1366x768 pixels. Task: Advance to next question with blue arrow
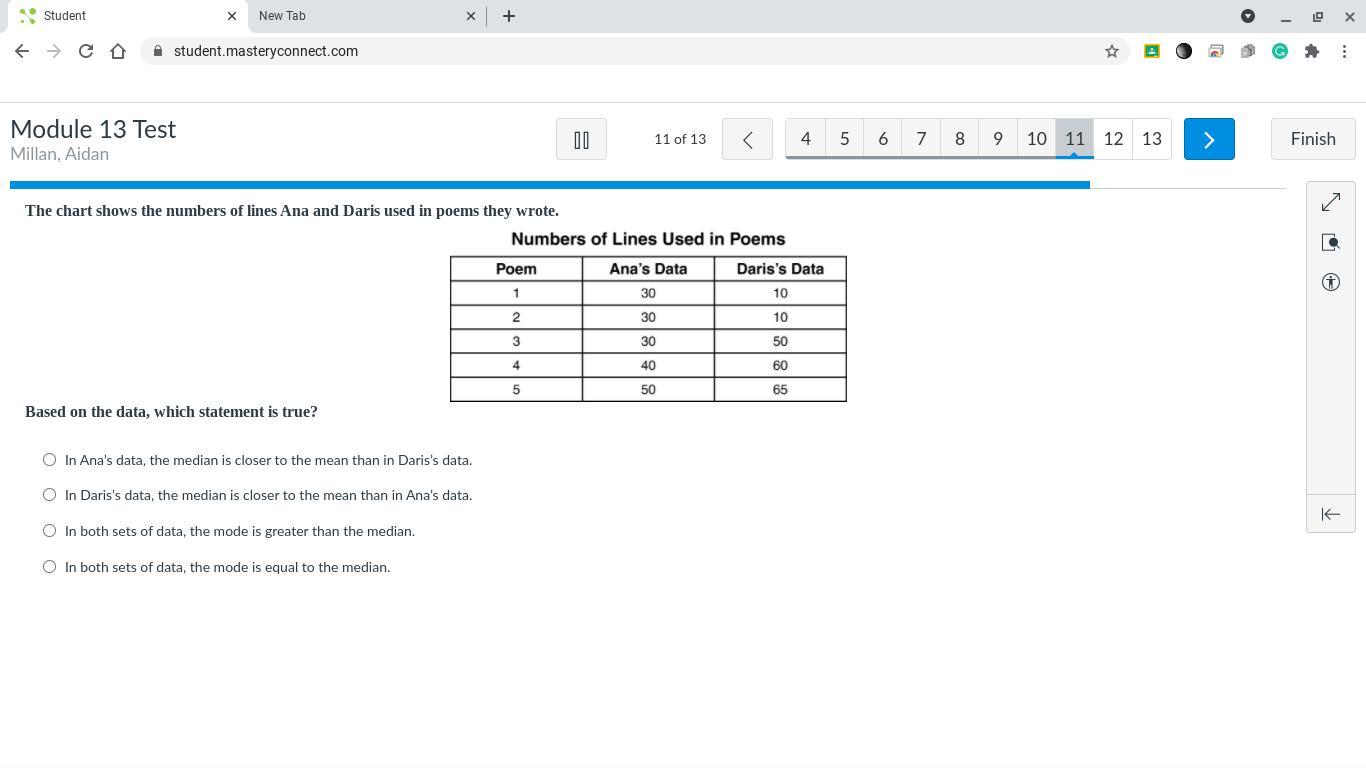click(1209, 139)
